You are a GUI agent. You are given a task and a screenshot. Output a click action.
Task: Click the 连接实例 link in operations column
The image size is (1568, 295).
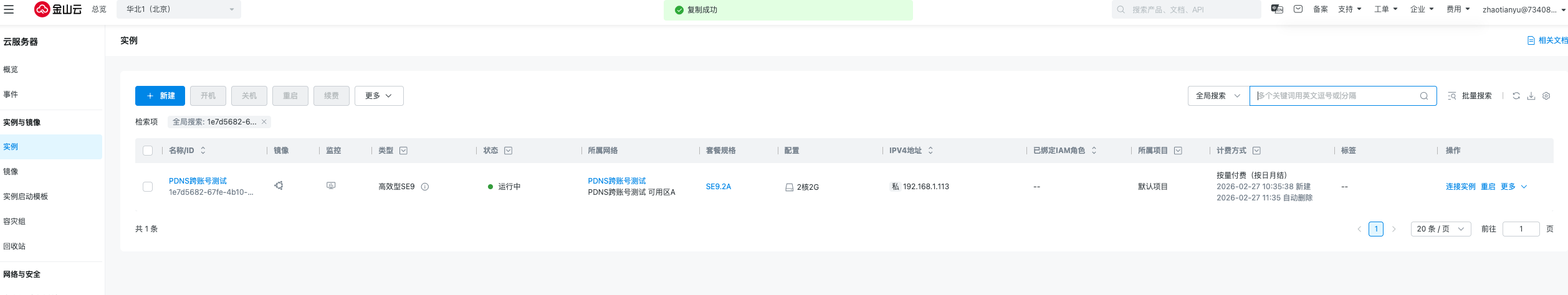pos(1460,187)
